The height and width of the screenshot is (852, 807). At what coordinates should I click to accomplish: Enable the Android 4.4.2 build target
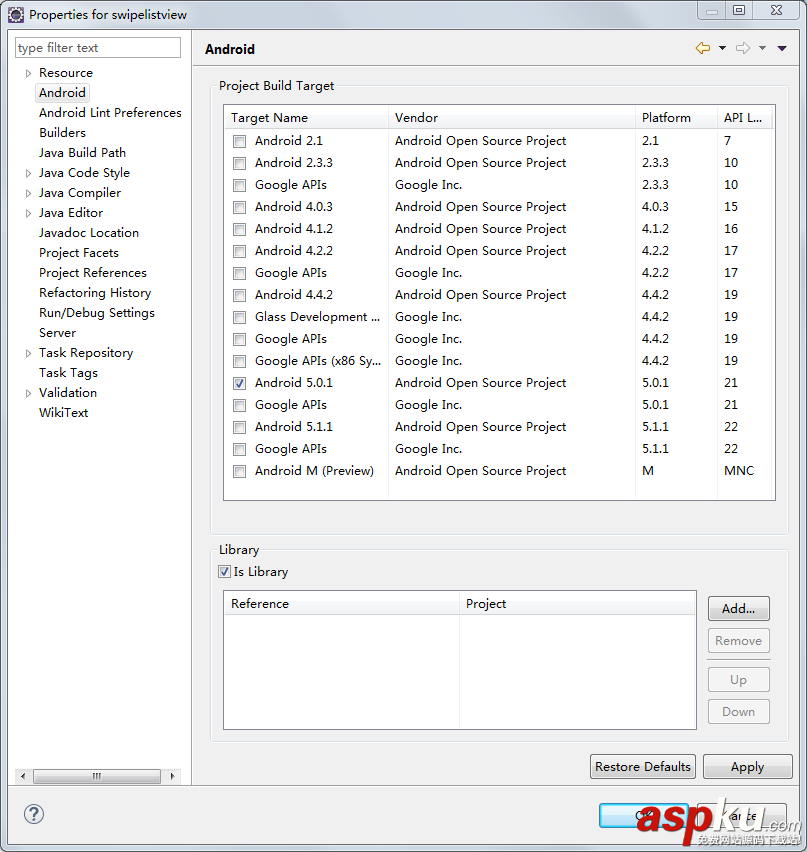[239, 295]
